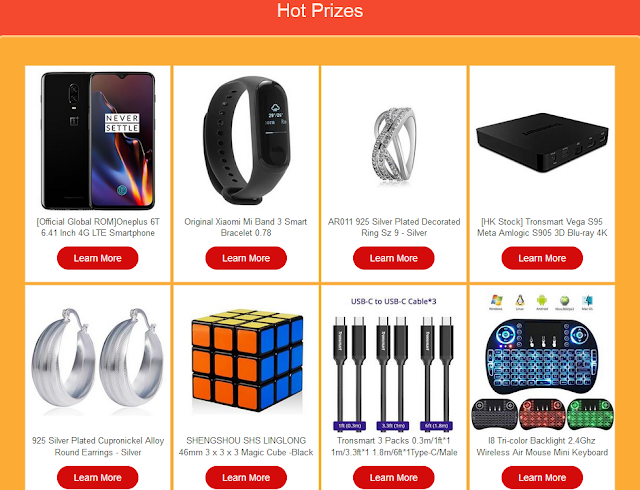Open the Original Xiaomi Mi Band 3 title
Viewport: 640px width, 490px height.
click(246, 227)
